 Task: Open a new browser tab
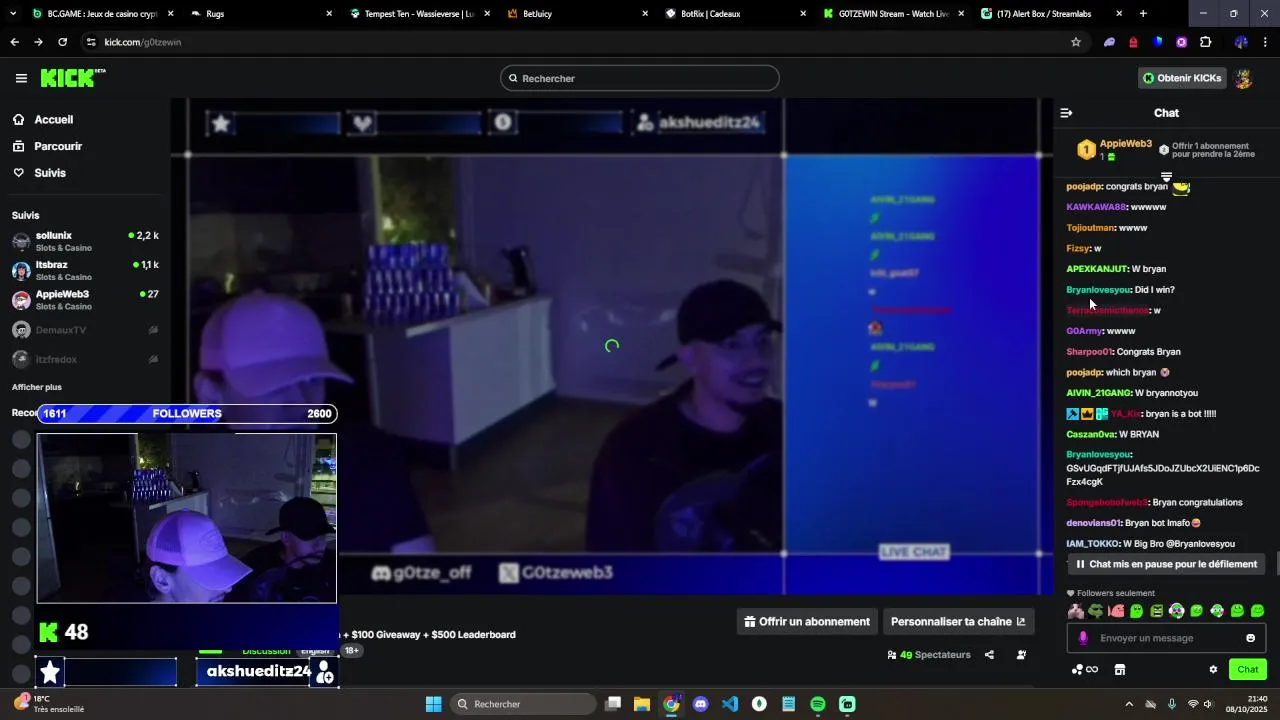[x=1143, y=14]
